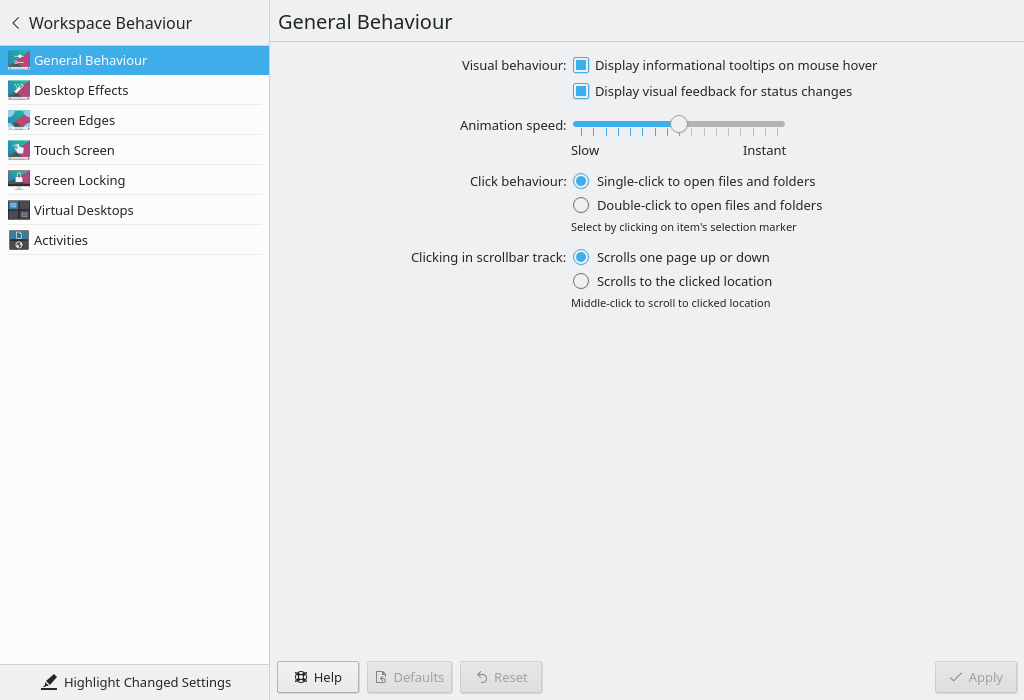Click the Virtual Desktops grid icon
This screenshot has height=700, width=1024.
click(18, 210)
